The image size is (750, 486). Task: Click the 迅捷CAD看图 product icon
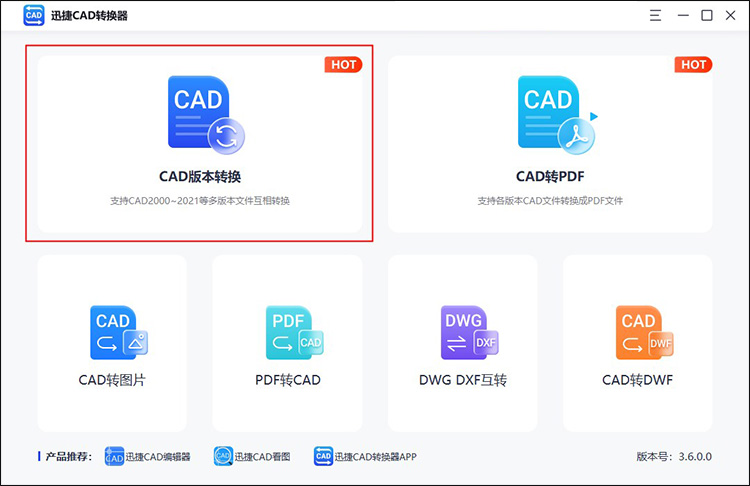pos(223,456)
